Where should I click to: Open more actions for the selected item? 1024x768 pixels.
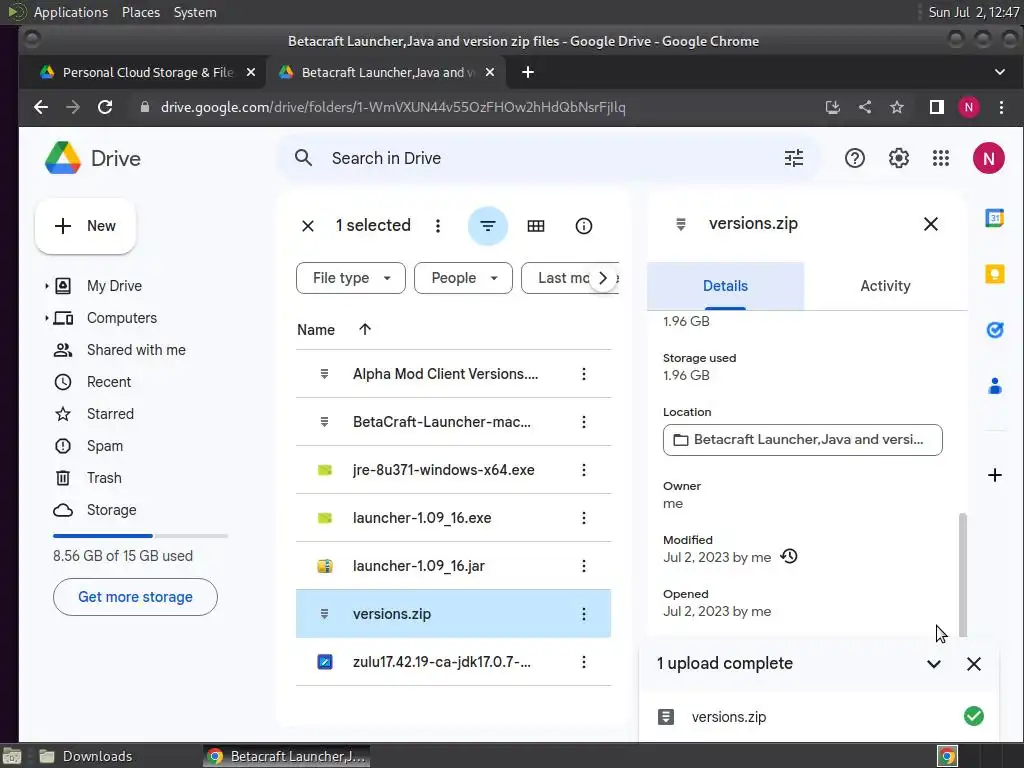438,226
